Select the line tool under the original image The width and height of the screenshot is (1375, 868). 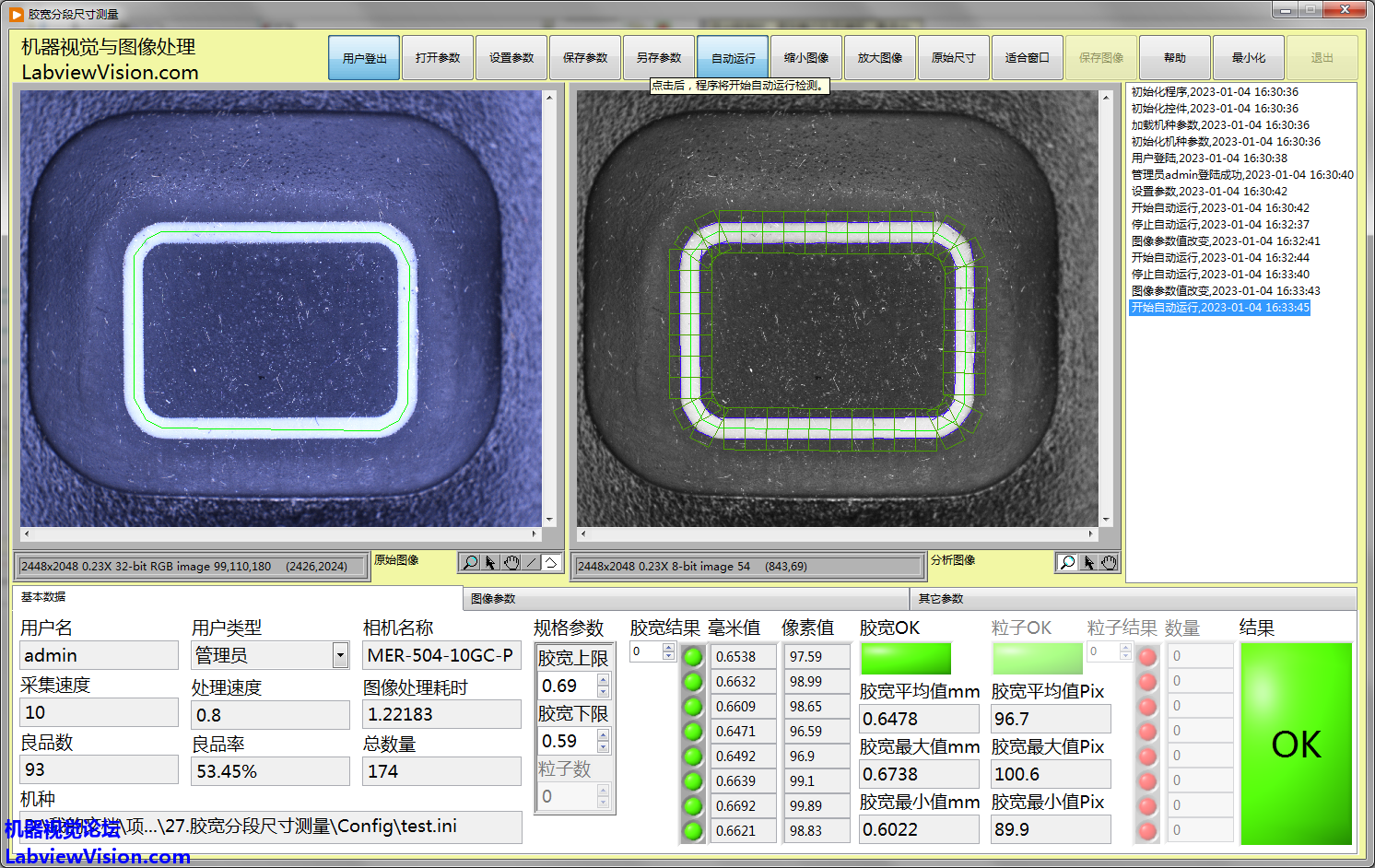pyautogui.click(x=531, y=562)
